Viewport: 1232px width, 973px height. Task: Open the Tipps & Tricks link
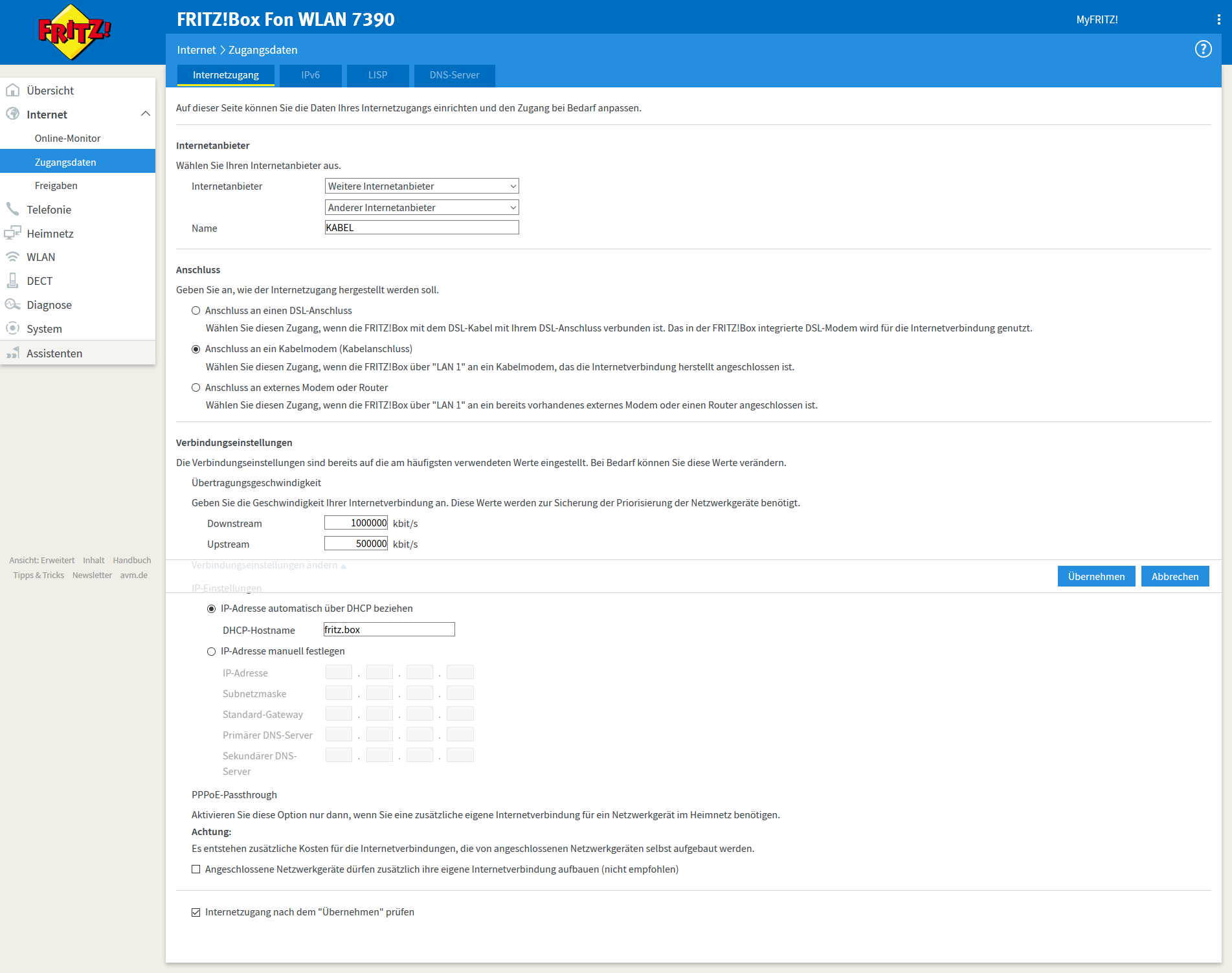coord(38,576)
